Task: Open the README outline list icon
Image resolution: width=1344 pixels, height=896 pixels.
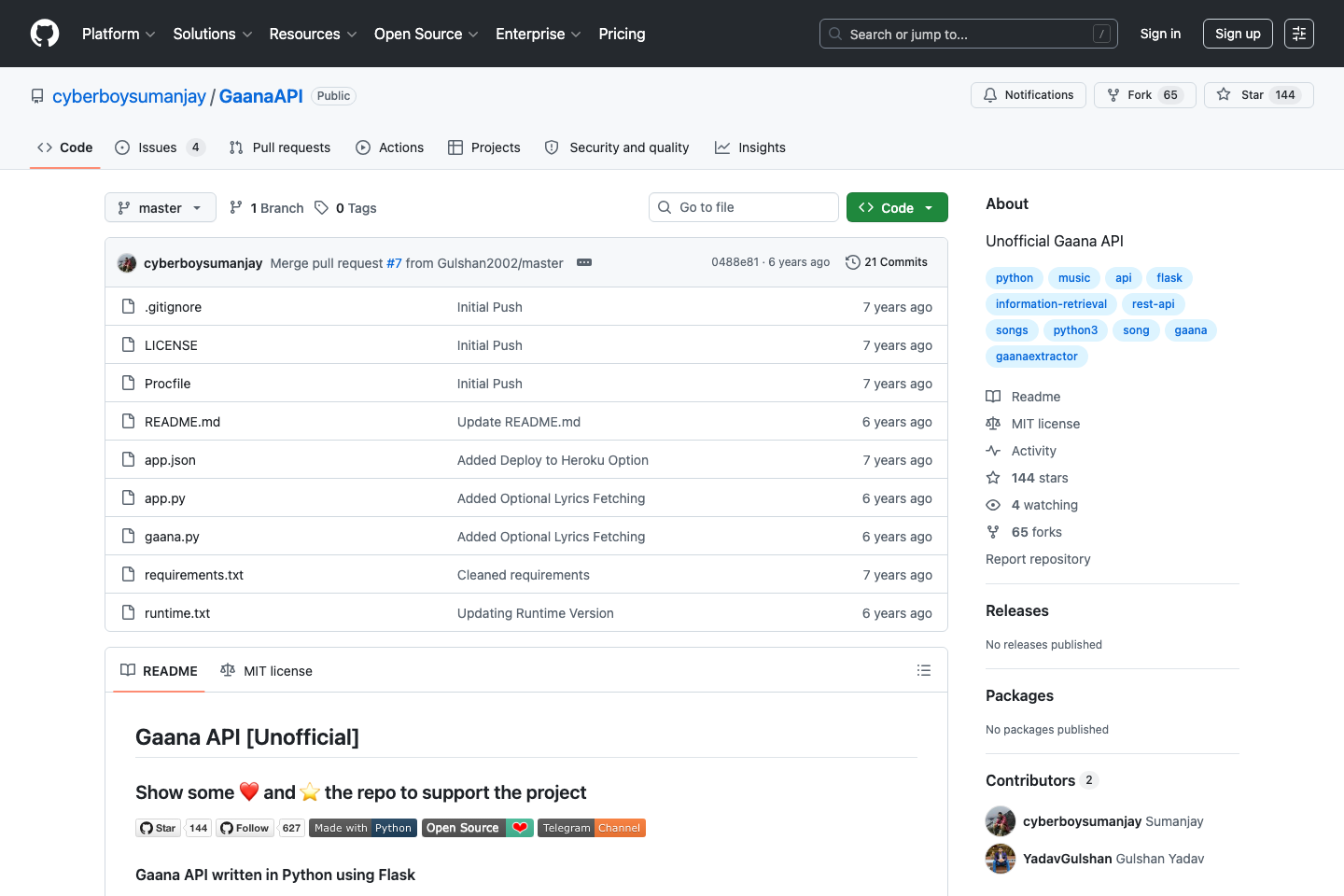Action: pos(924,670)
